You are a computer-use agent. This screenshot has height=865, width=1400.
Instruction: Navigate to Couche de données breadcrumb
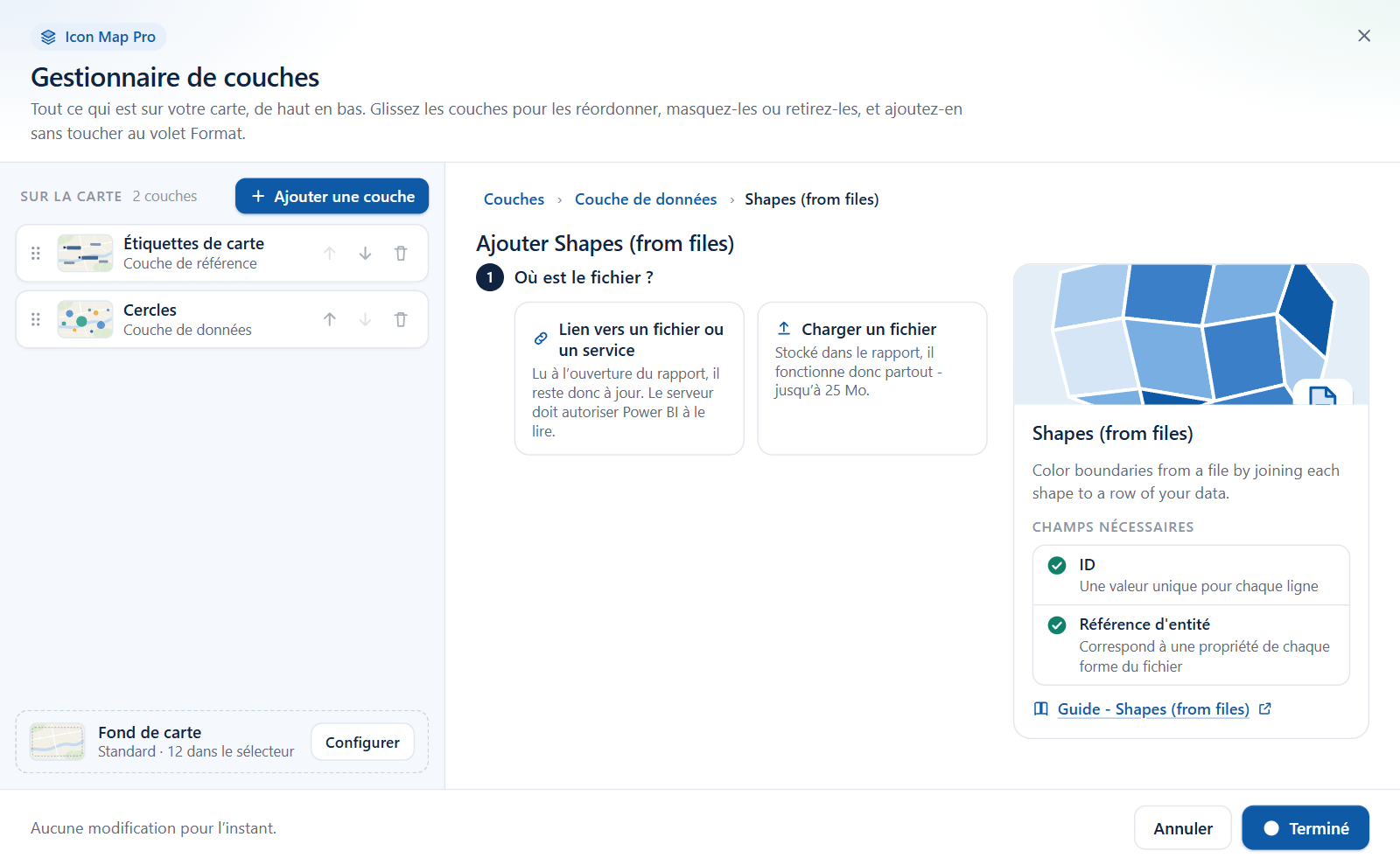coord(646,199)
